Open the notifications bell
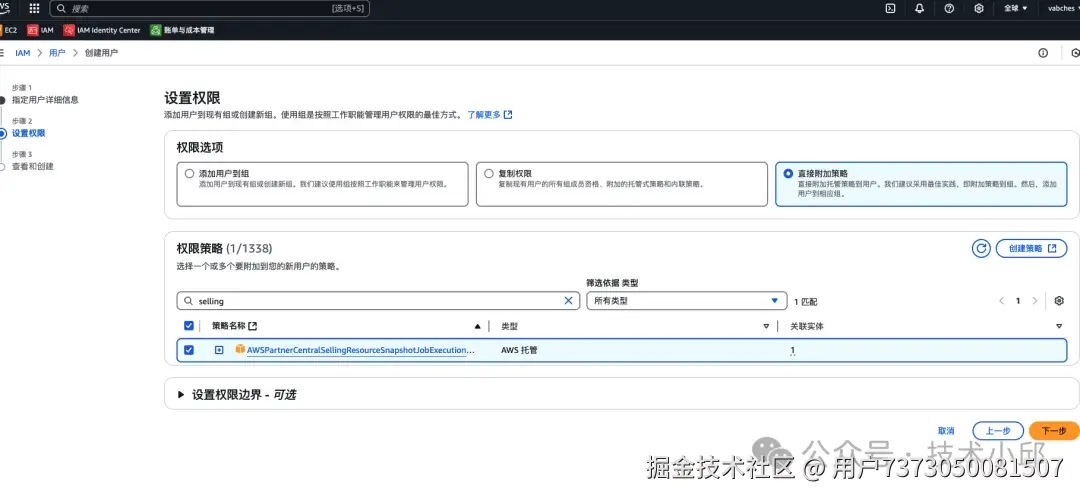 [920, 8]
